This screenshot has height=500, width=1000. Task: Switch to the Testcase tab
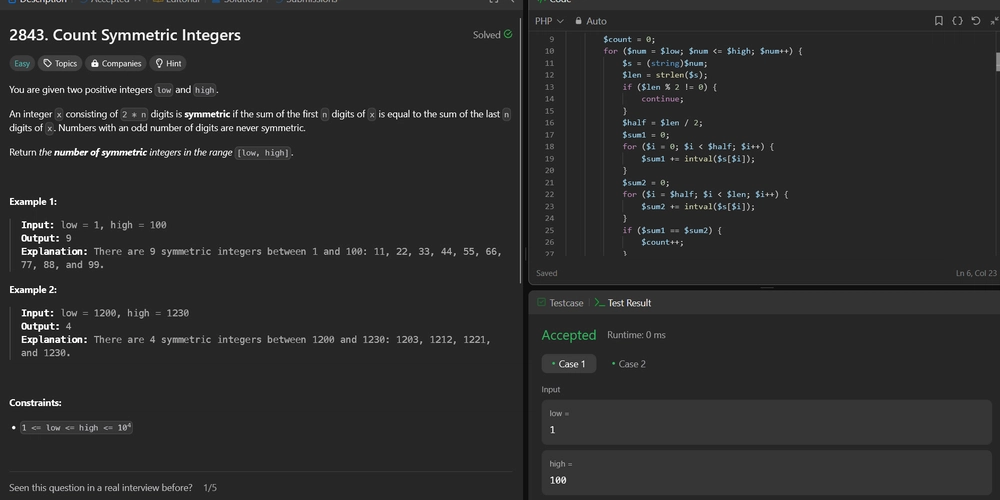(x=560, y=303)
